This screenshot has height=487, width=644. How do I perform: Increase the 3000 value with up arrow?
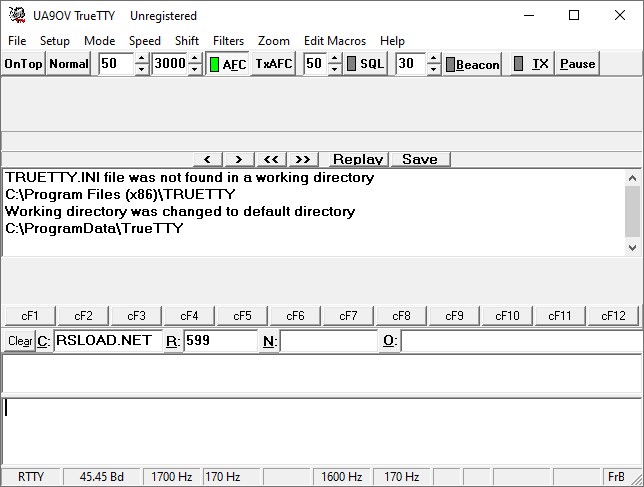coord(195,58)
